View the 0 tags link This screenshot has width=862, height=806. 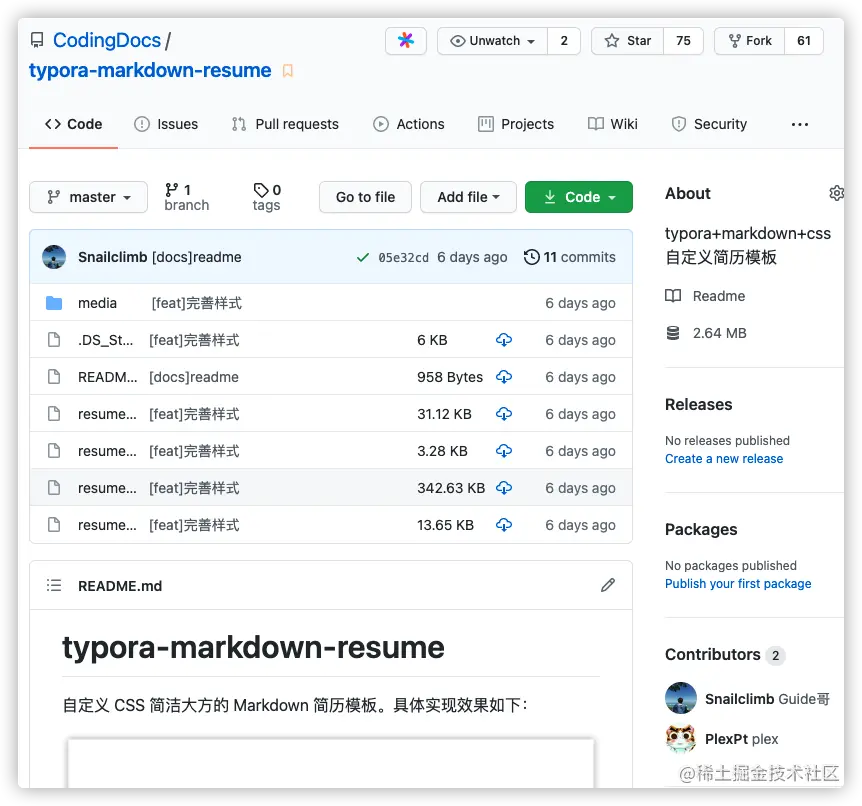click(267, 197)
